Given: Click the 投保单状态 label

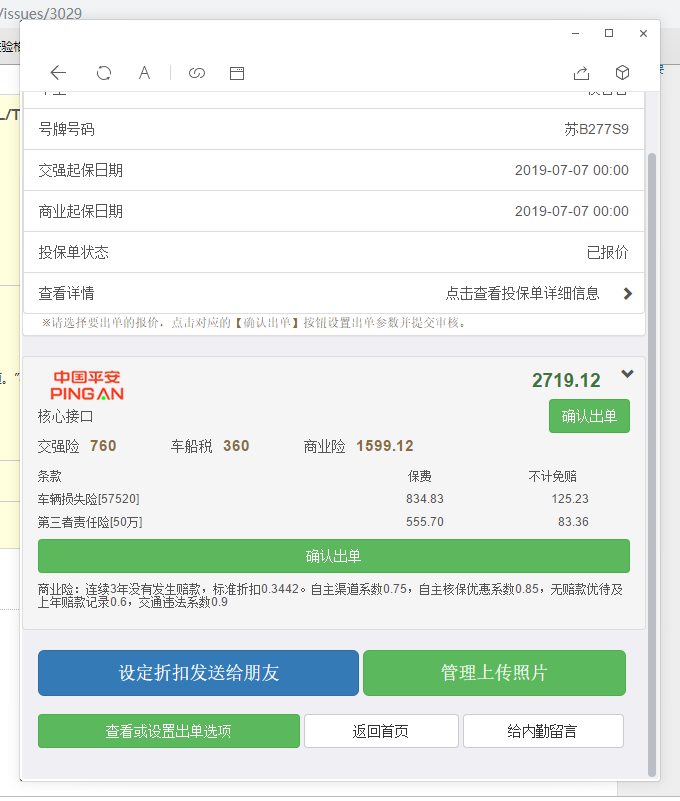Looking at the screenshot, I should point(74,252).
